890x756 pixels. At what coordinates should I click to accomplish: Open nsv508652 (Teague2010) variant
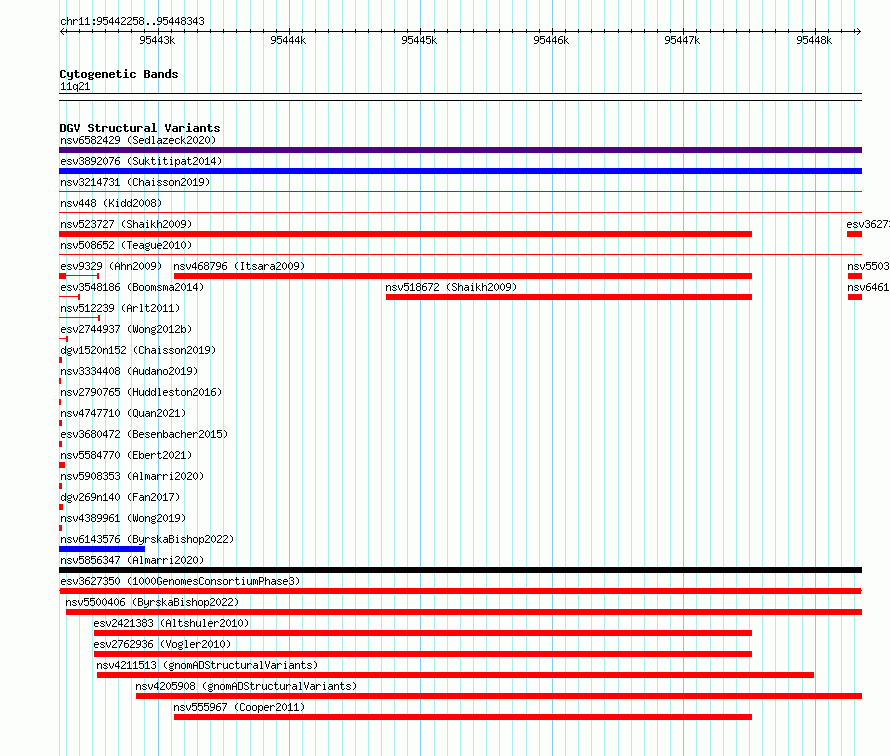126,245
